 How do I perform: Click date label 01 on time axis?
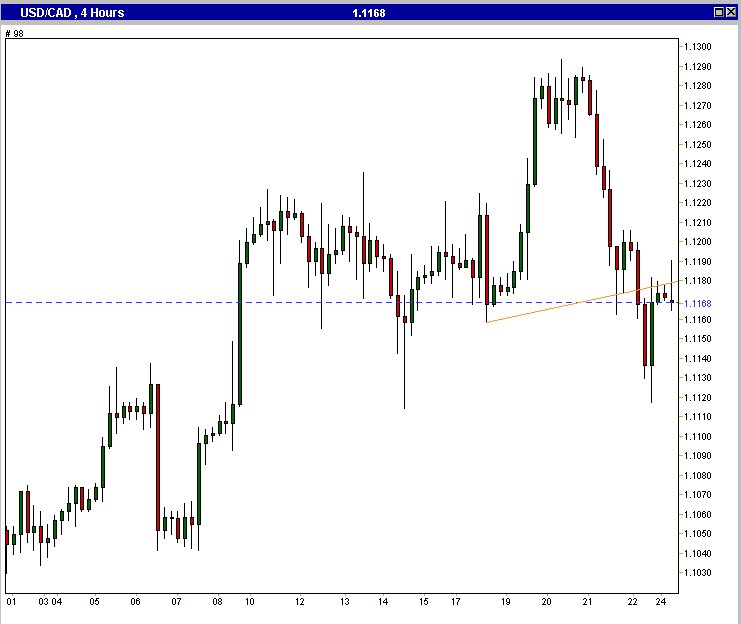point(11,602)
